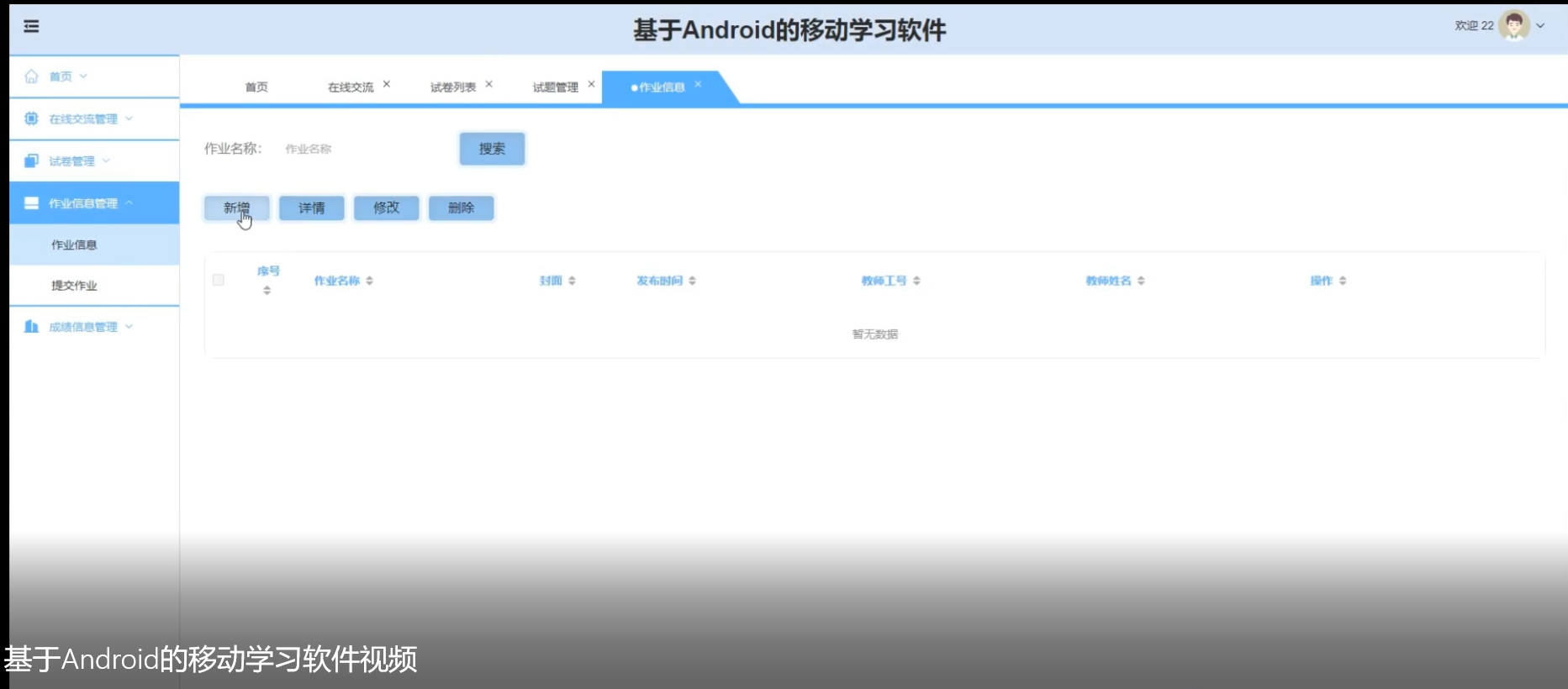Open 作业信息 submenu item
The height and width of the screenshot is (689, 1568).
point(94,245)
